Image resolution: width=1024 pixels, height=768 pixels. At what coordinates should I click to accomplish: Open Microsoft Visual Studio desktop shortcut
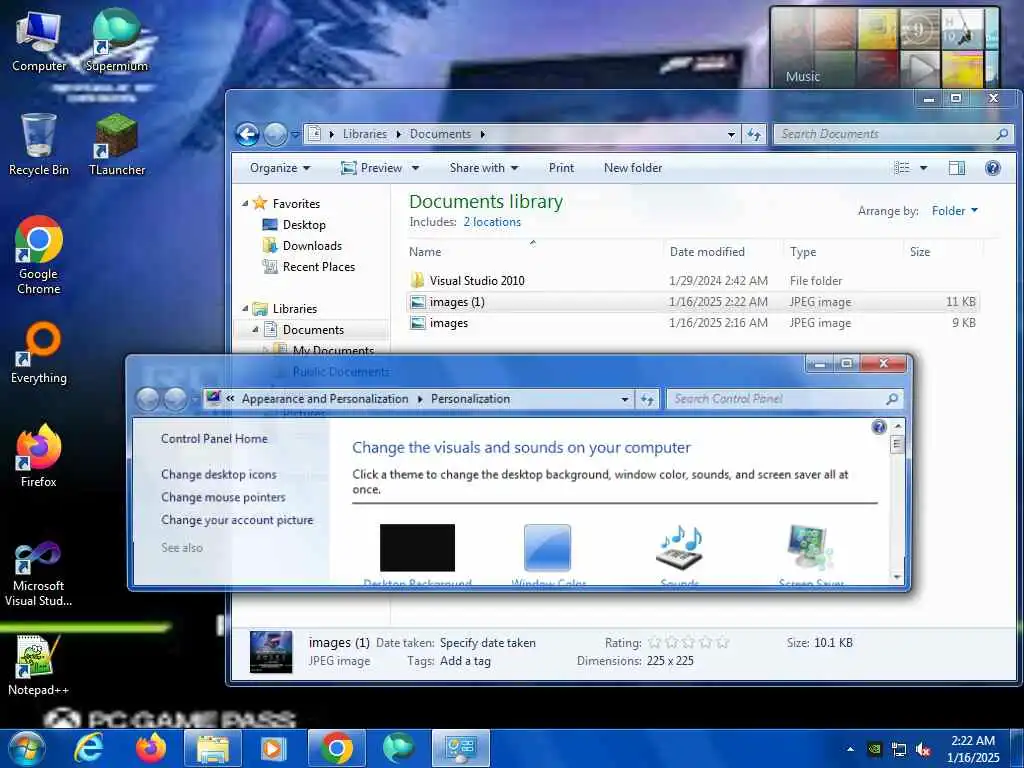click(x=39, y=575)
